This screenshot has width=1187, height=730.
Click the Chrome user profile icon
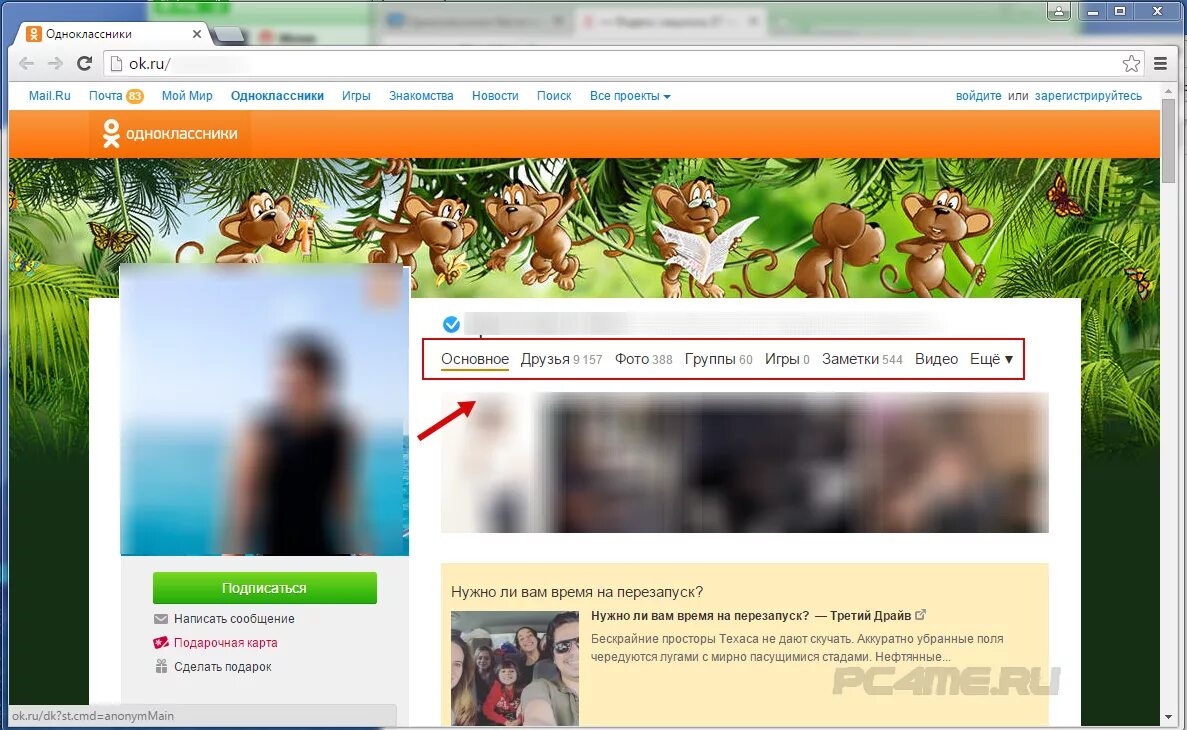pyautogui.click(x=1058, y=11)
